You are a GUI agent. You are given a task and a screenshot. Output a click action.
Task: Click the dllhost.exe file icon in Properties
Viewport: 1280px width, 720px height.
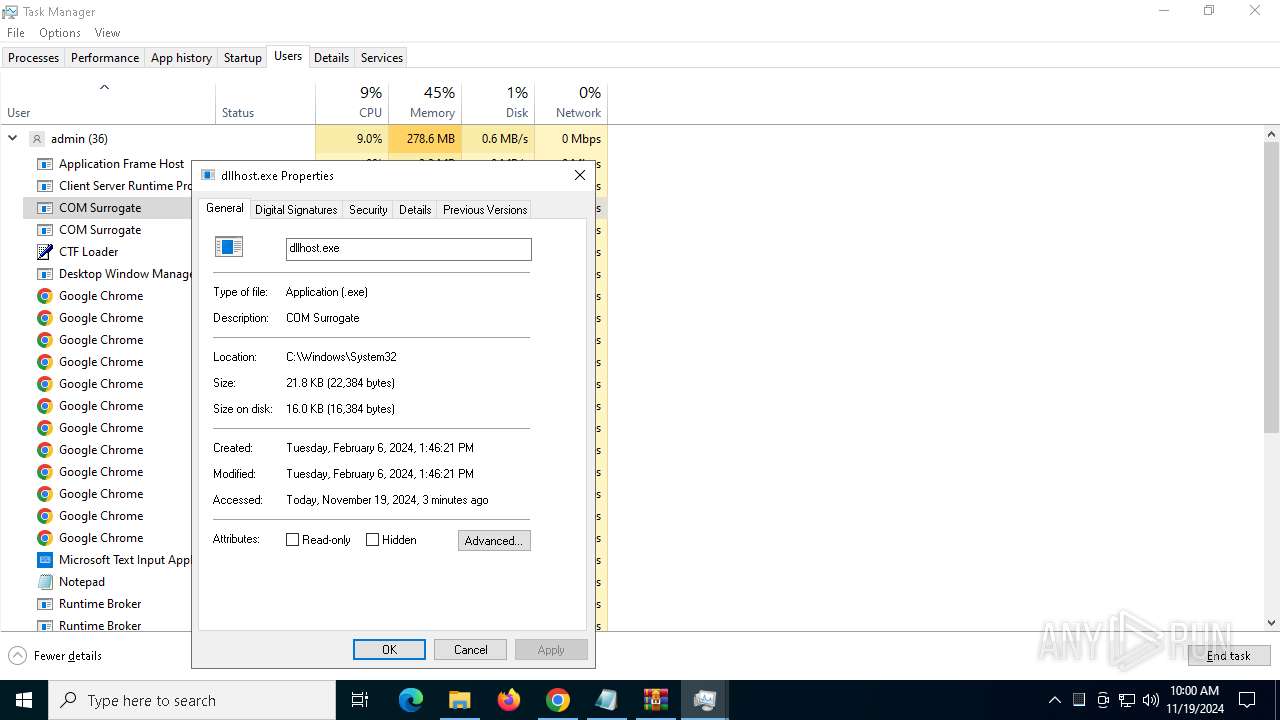pos(229,247)
